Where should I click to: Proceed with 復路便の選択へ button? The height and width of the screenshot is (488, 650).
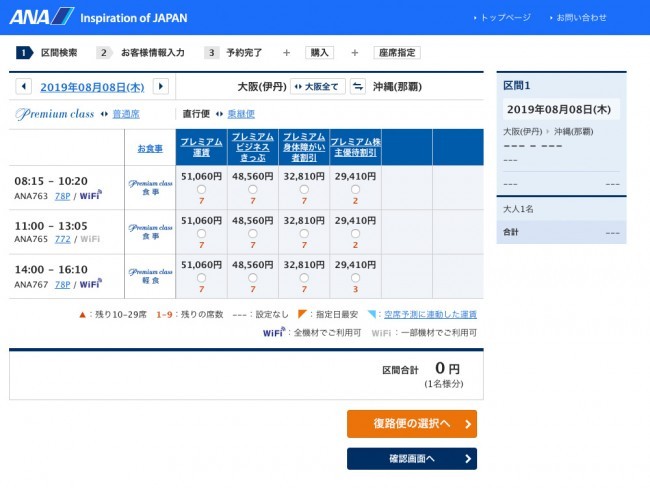coord(412,424)
